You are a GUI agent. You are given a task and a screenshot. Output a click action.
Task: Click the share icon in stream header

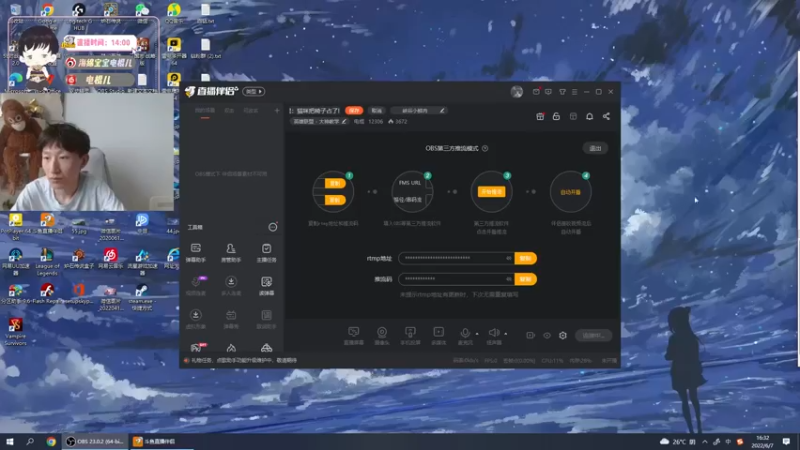click(606, 116)
